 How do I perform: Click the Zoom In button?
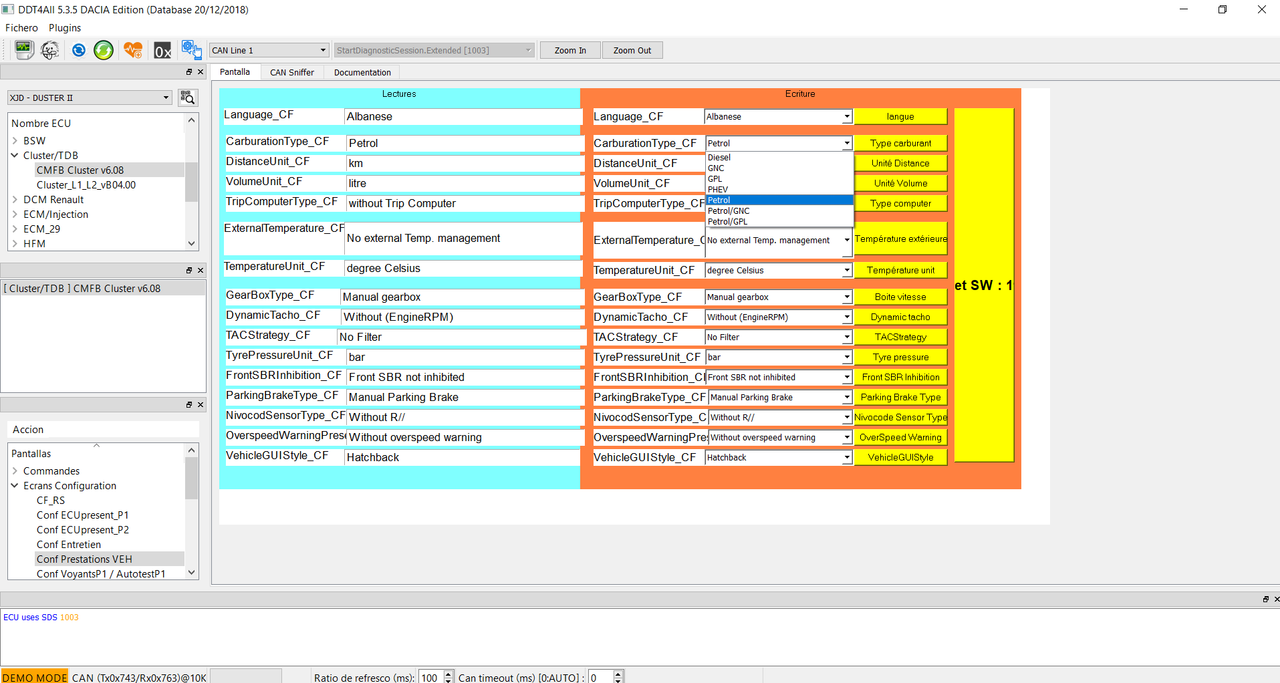pos(570,50)
